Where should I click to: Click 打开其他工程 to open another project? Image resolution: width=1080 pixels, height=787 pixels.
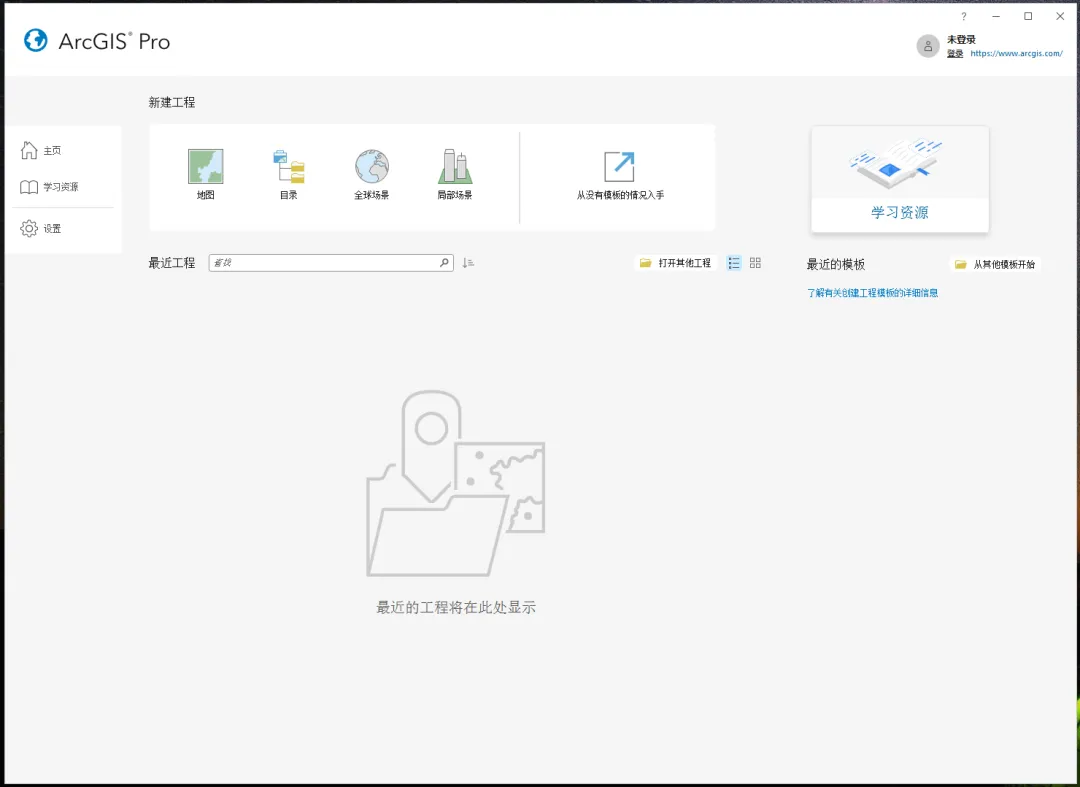(676, 263)
